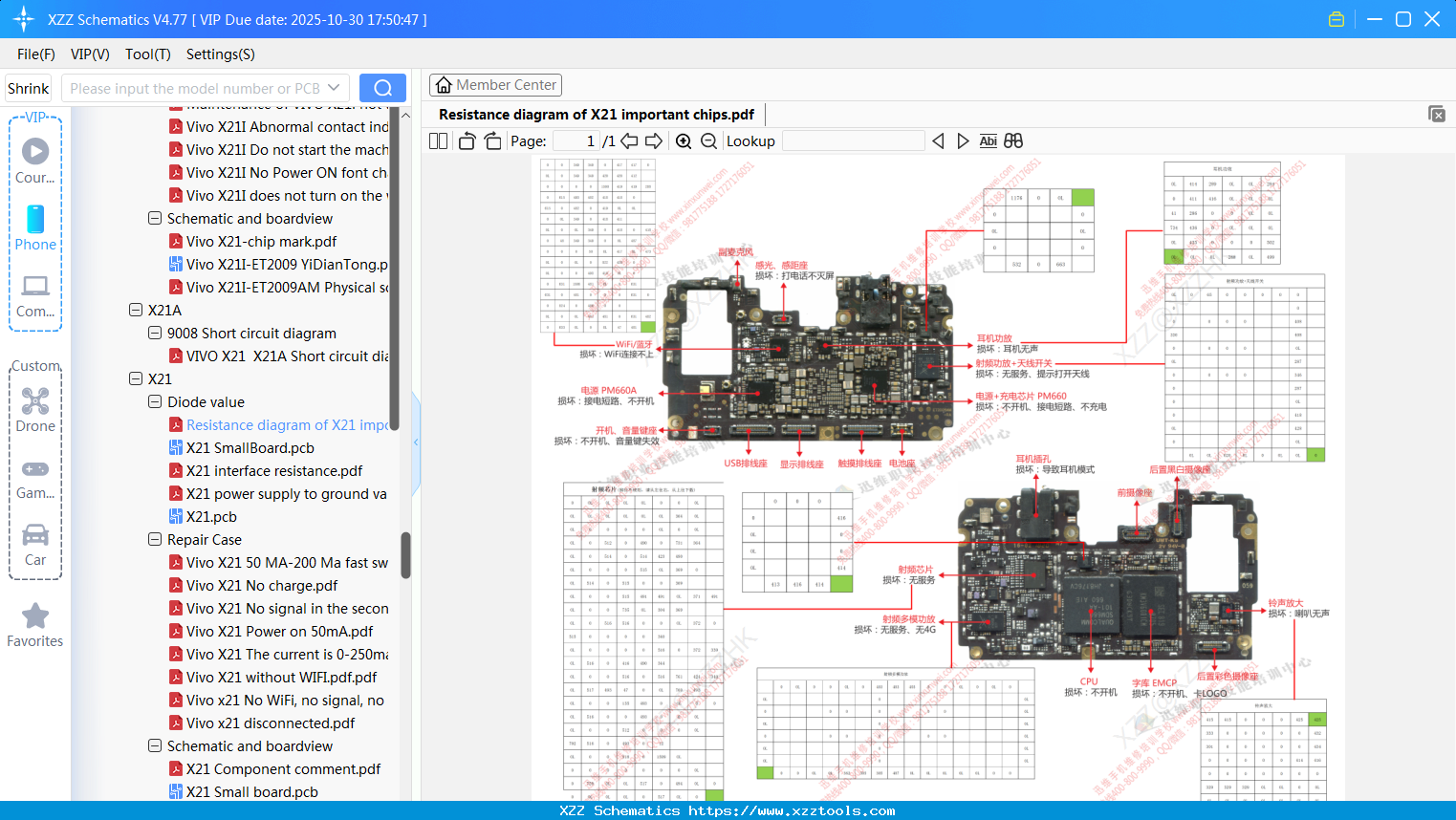1456x820 pixels.
Task: Zoom out of the PDF page
Action: coord(708,140)
